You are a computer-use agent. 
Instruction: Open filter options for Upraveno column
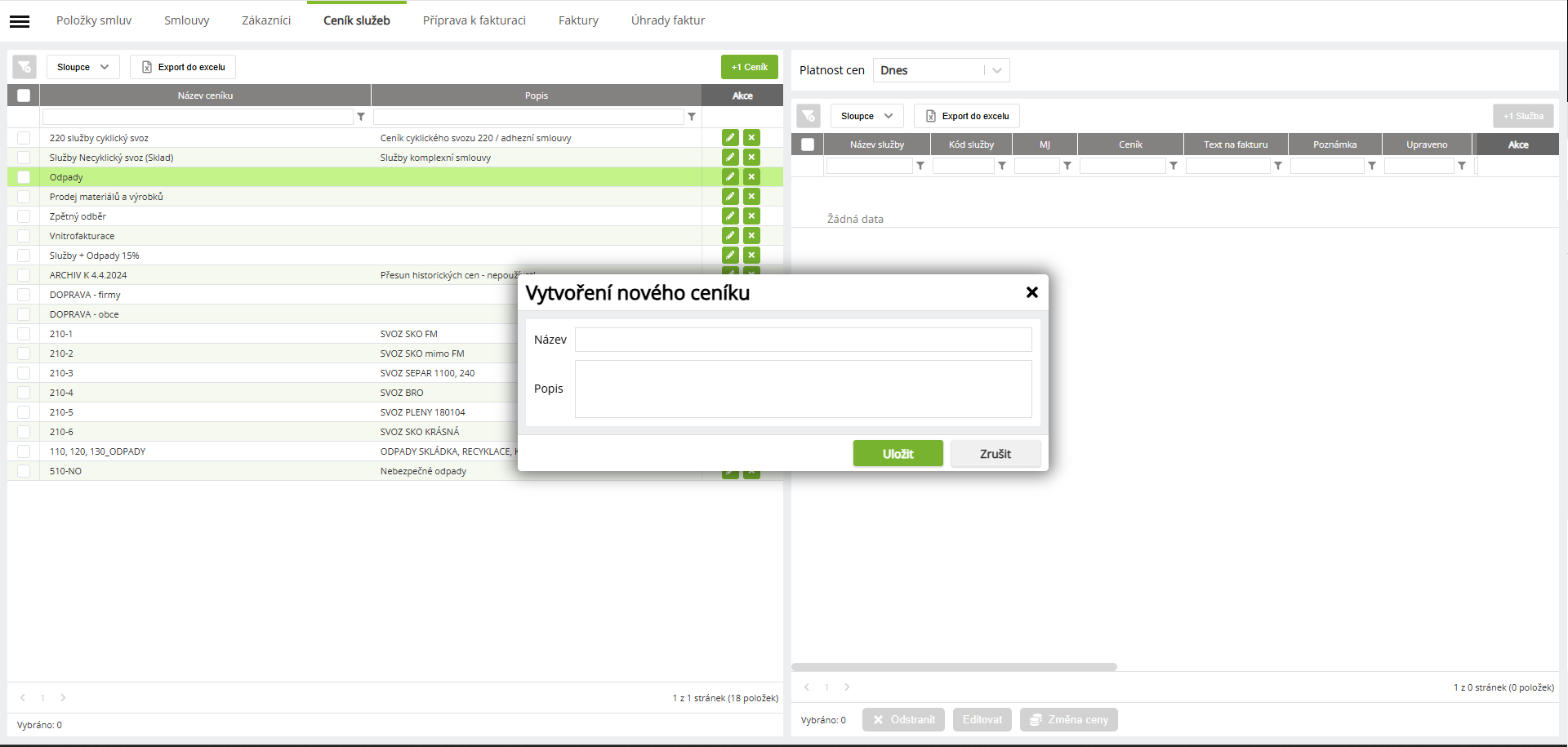(x=1462, y=166)
